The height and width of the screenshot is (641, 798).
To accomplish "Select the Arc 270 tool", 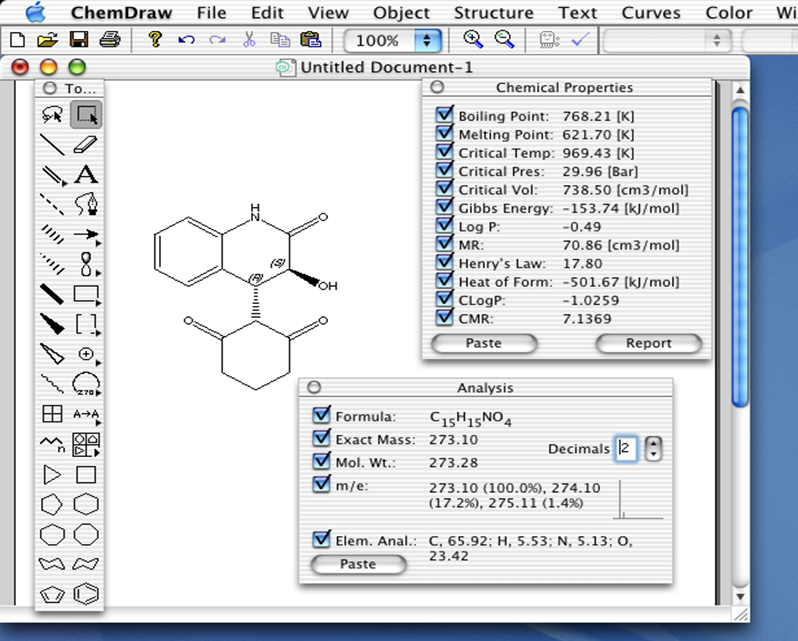I will pos(86,384).
